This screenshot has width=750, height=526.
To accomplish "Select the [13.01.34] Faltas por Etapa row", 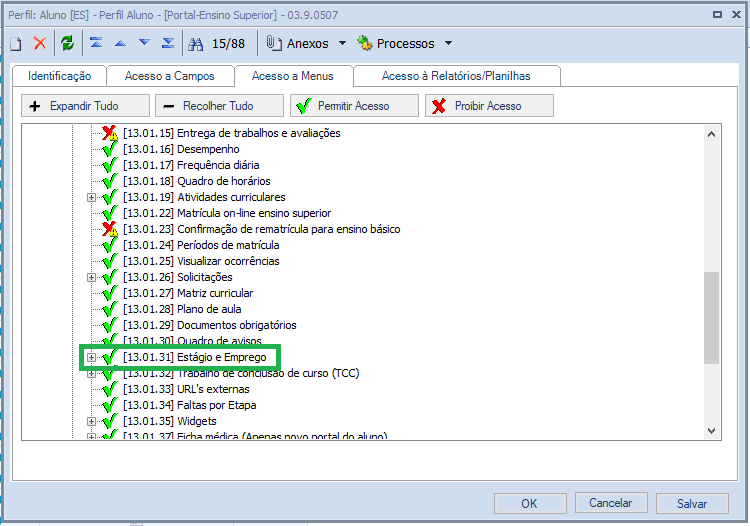I will click(x=190, y=405).
